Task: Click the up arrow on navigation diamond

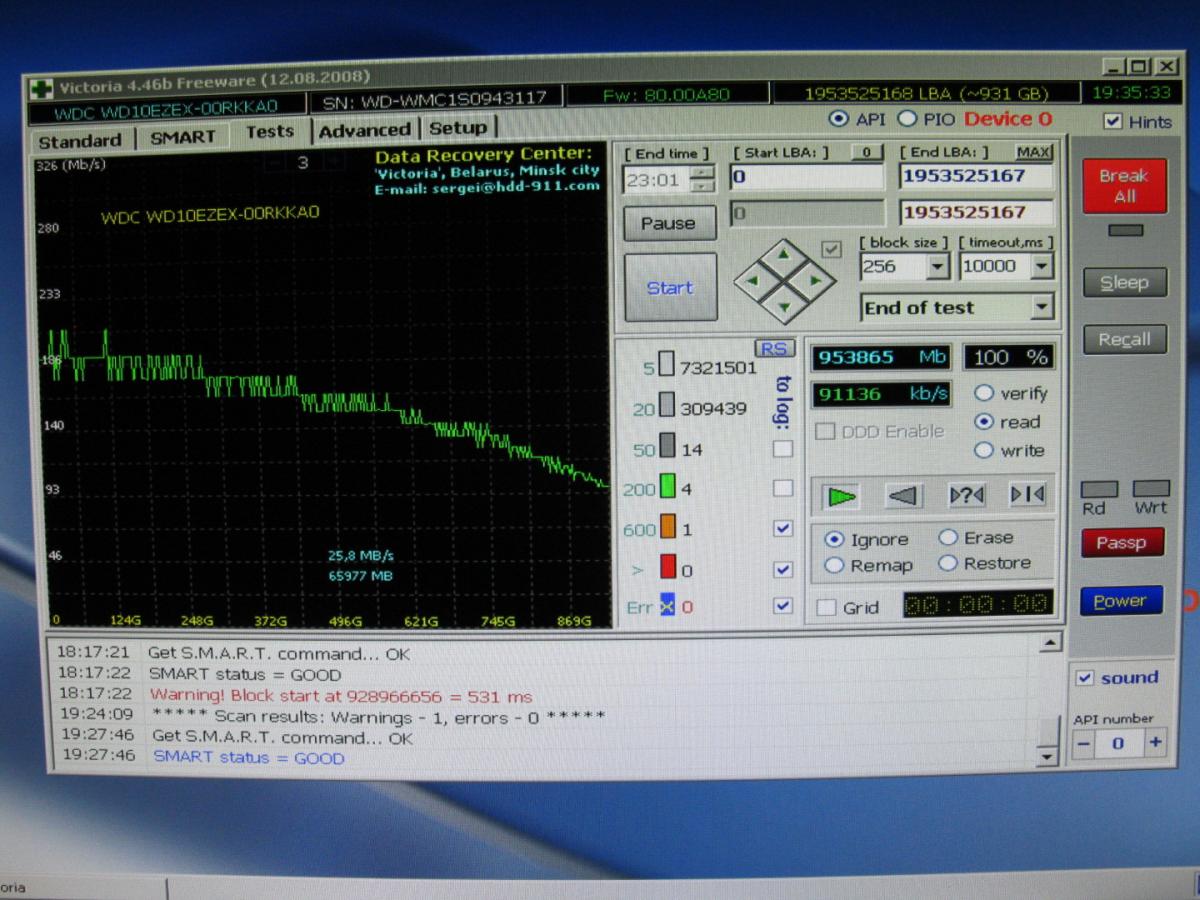Action: click(x=784, y=254)
